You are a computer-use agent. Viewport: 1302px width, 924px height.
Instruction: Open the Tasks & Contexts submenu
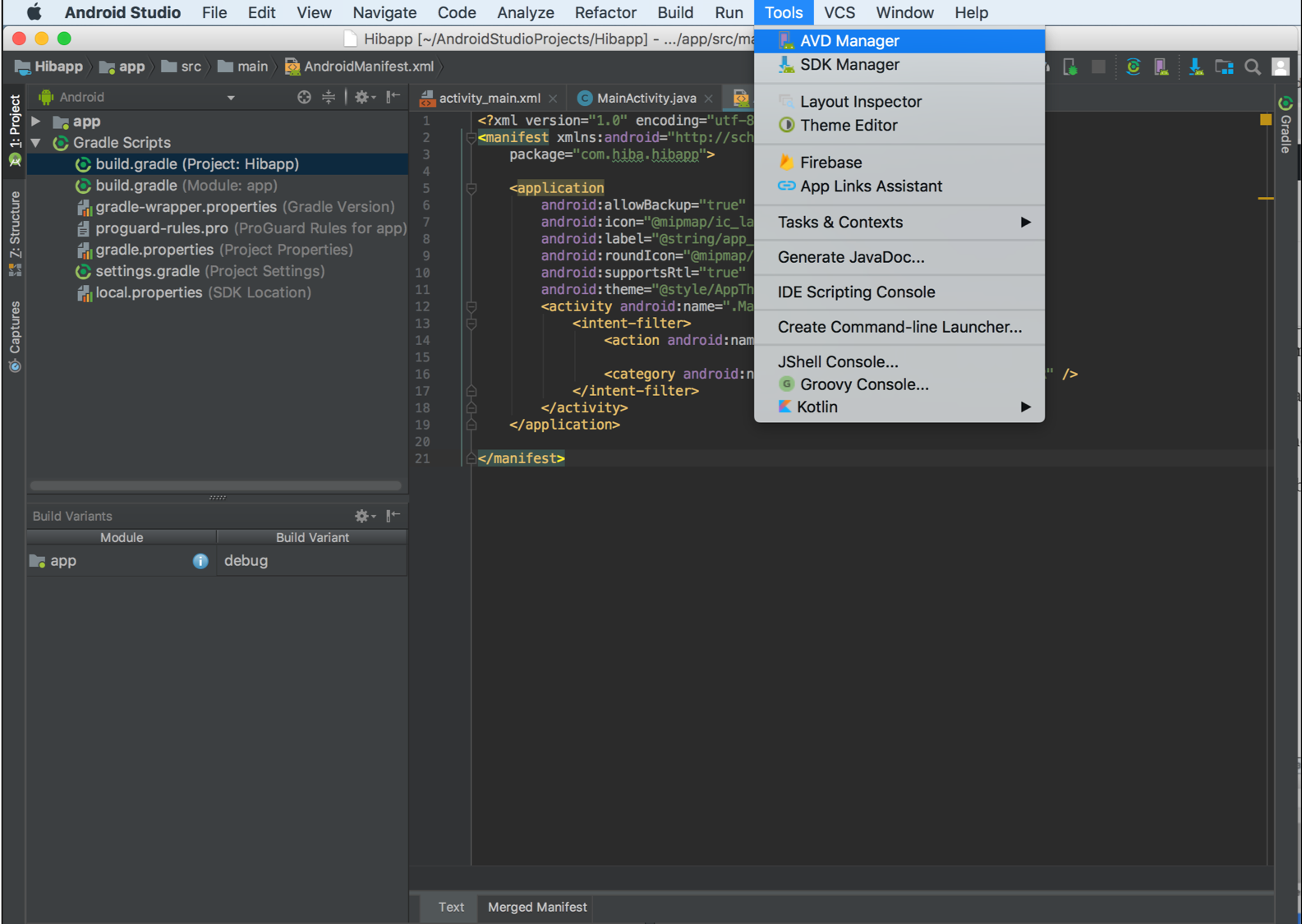899,223
